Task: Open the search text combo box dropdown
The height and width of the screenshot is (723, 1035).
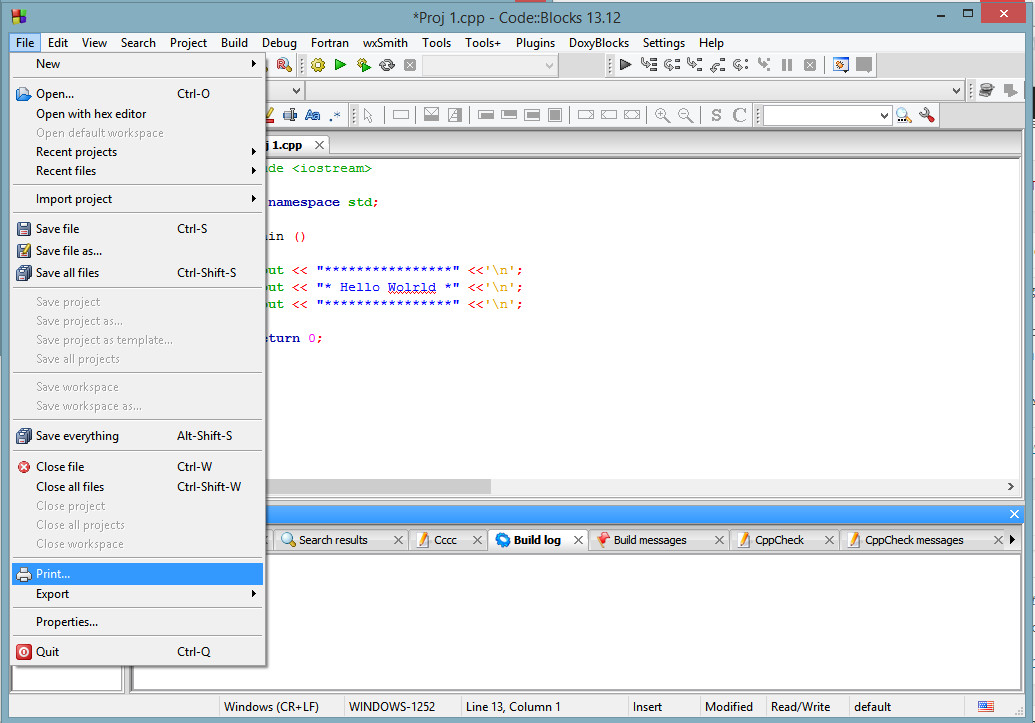Action: click(x=885, y=116)
